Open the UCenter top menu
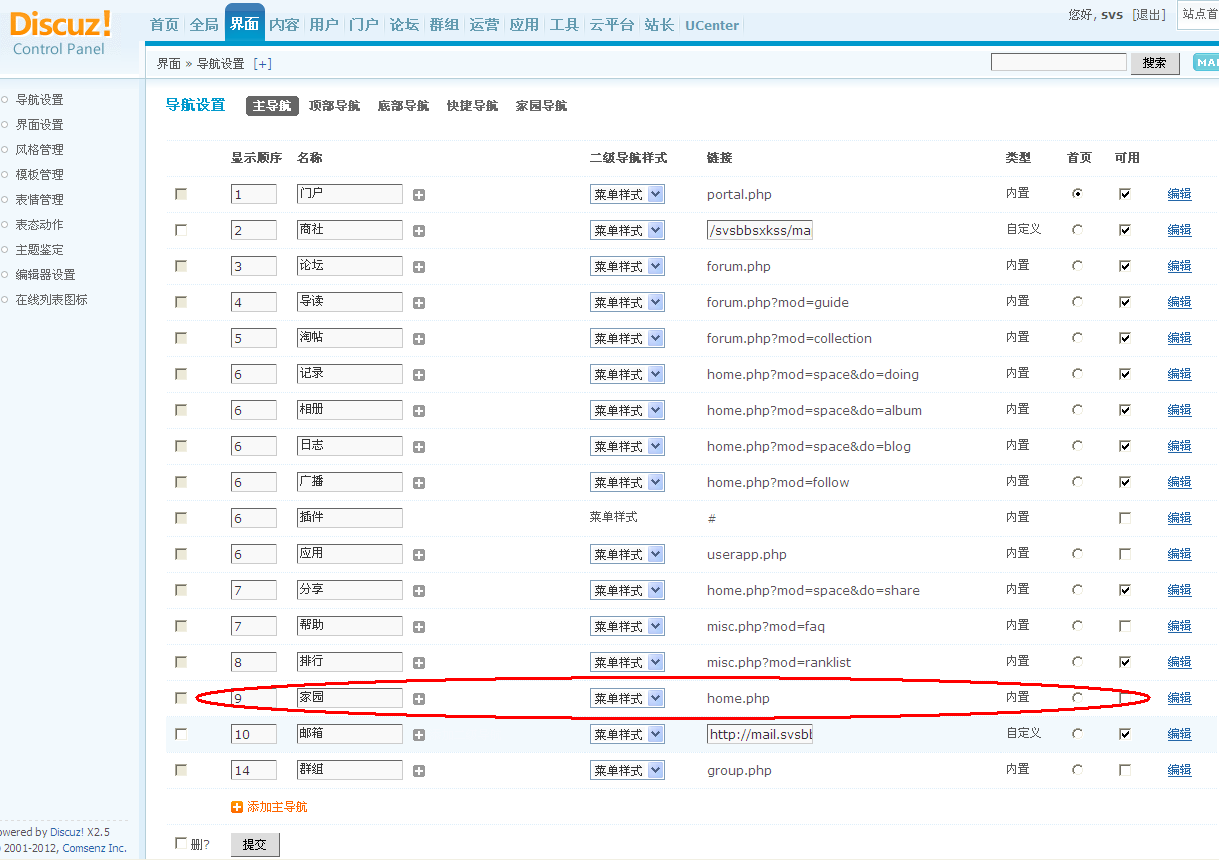 712,25
